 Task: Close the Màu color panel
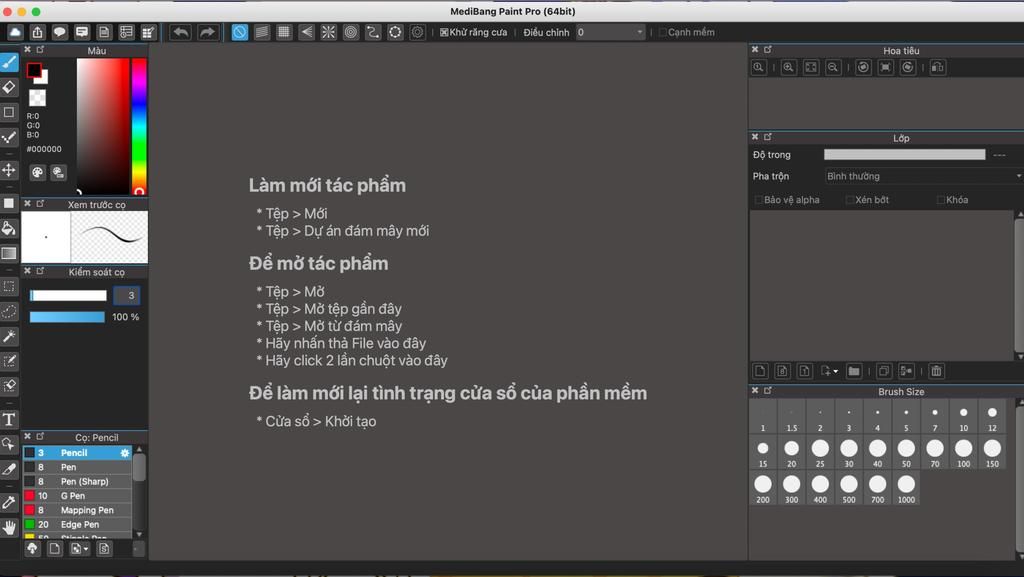point(27,50)
